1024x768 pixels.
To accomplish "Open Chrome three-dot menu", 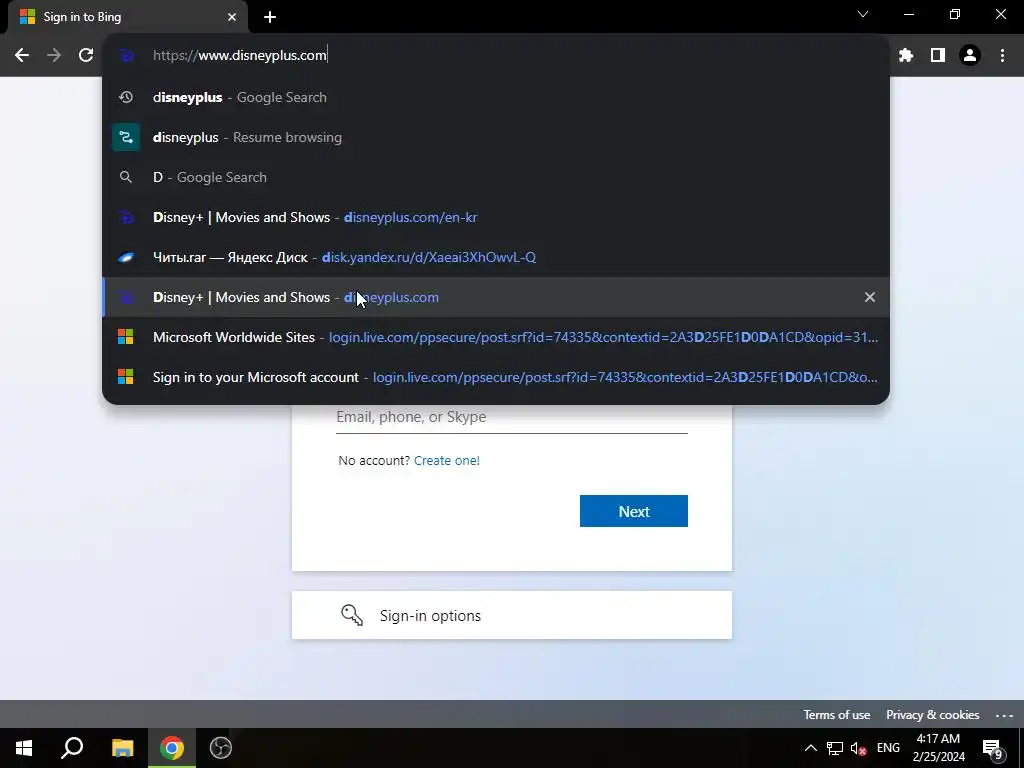I will point(1002,56).
